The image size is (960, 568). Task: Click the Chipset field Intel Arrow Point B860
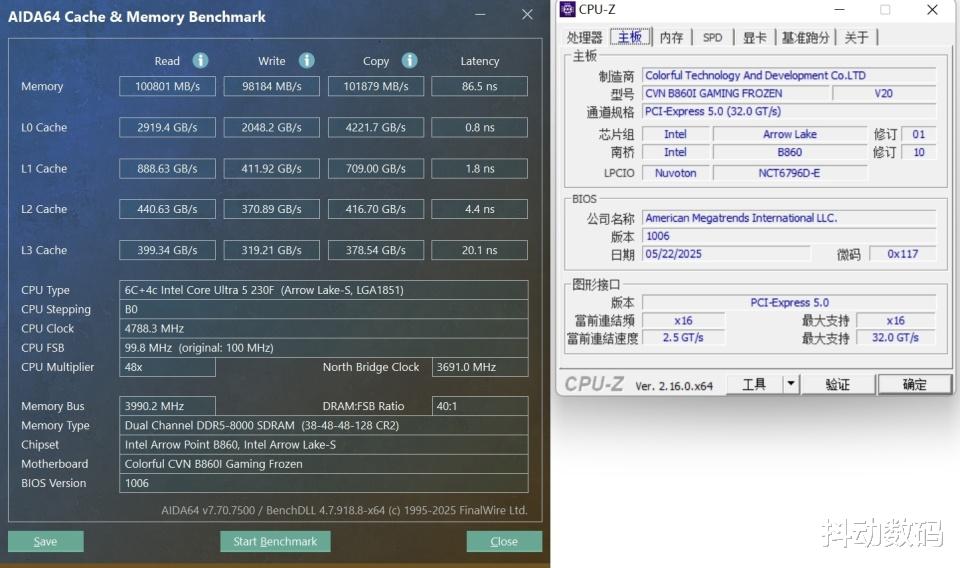tap(323, 444)
